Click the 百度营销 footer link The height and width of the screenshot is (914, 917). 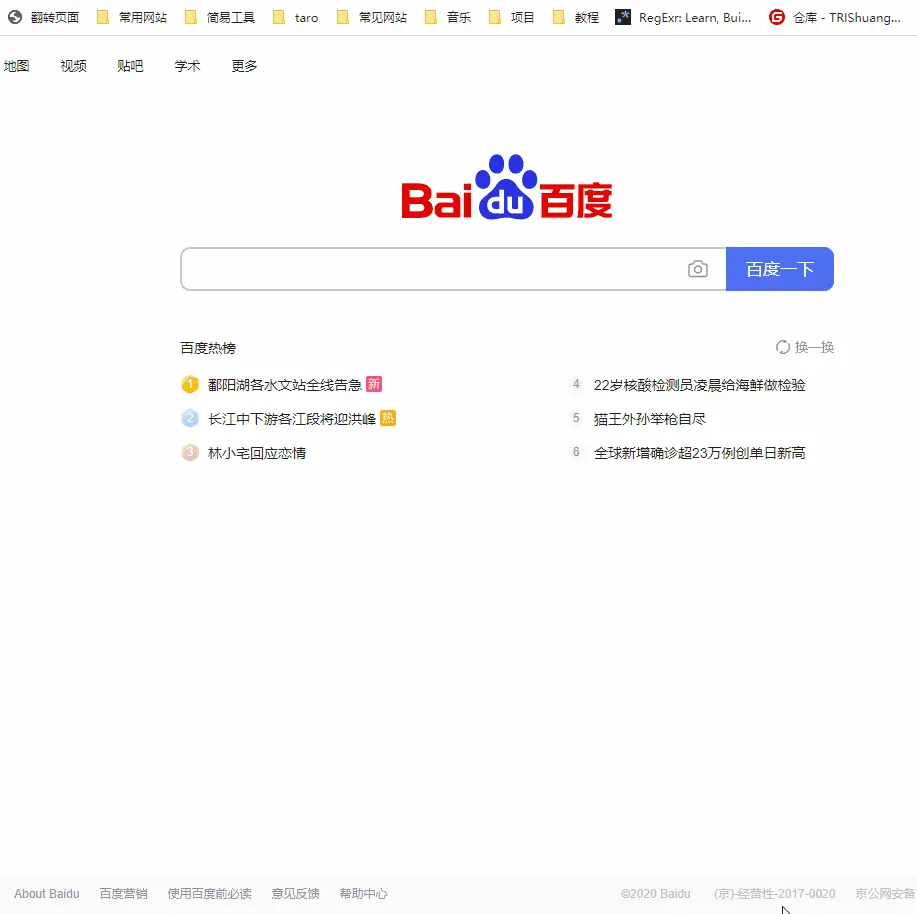click(x=123, y=894)
